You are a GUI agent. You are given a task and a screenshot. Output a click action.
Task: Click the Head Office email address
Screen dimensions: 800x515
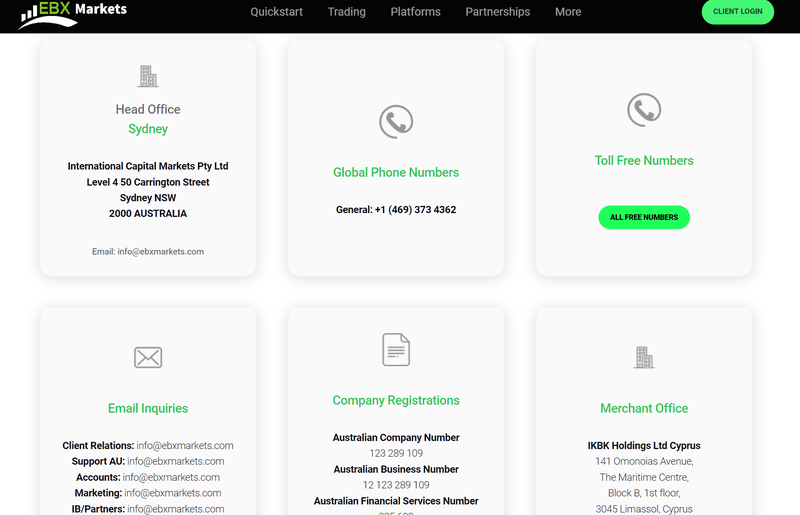click(161, 252)
